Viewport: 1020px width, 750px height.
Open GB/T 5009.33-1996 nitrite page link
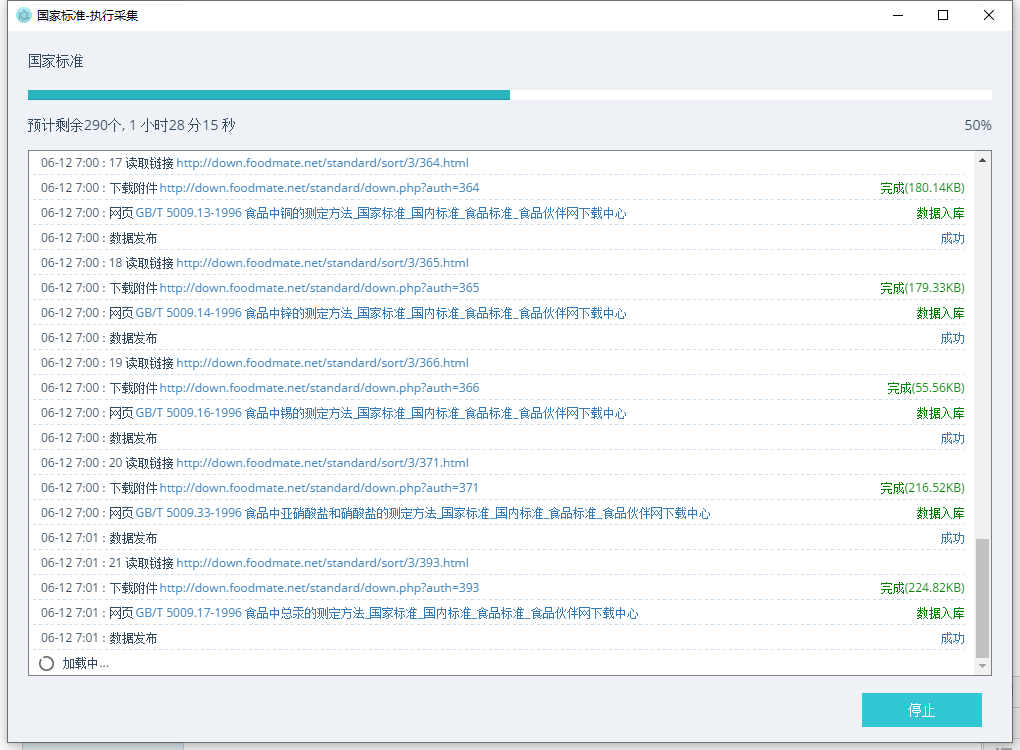click(423, 513)
